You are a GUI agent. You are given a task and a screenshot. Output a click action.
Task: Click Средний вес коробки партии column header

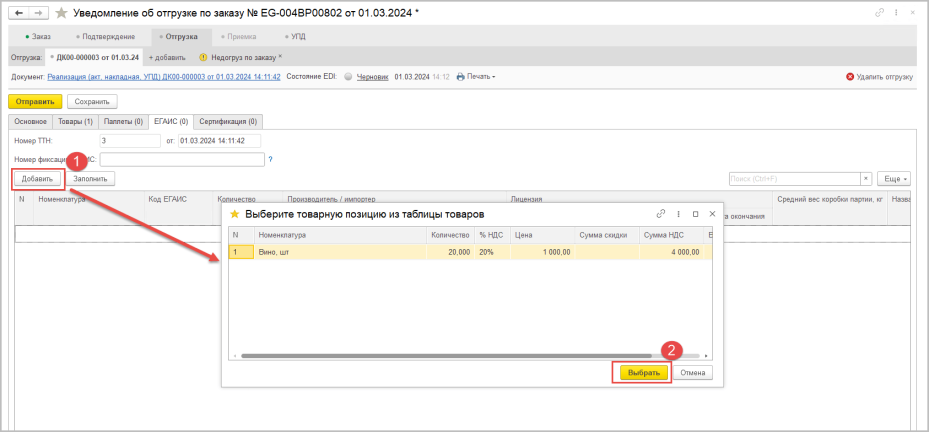click(829, 200)
